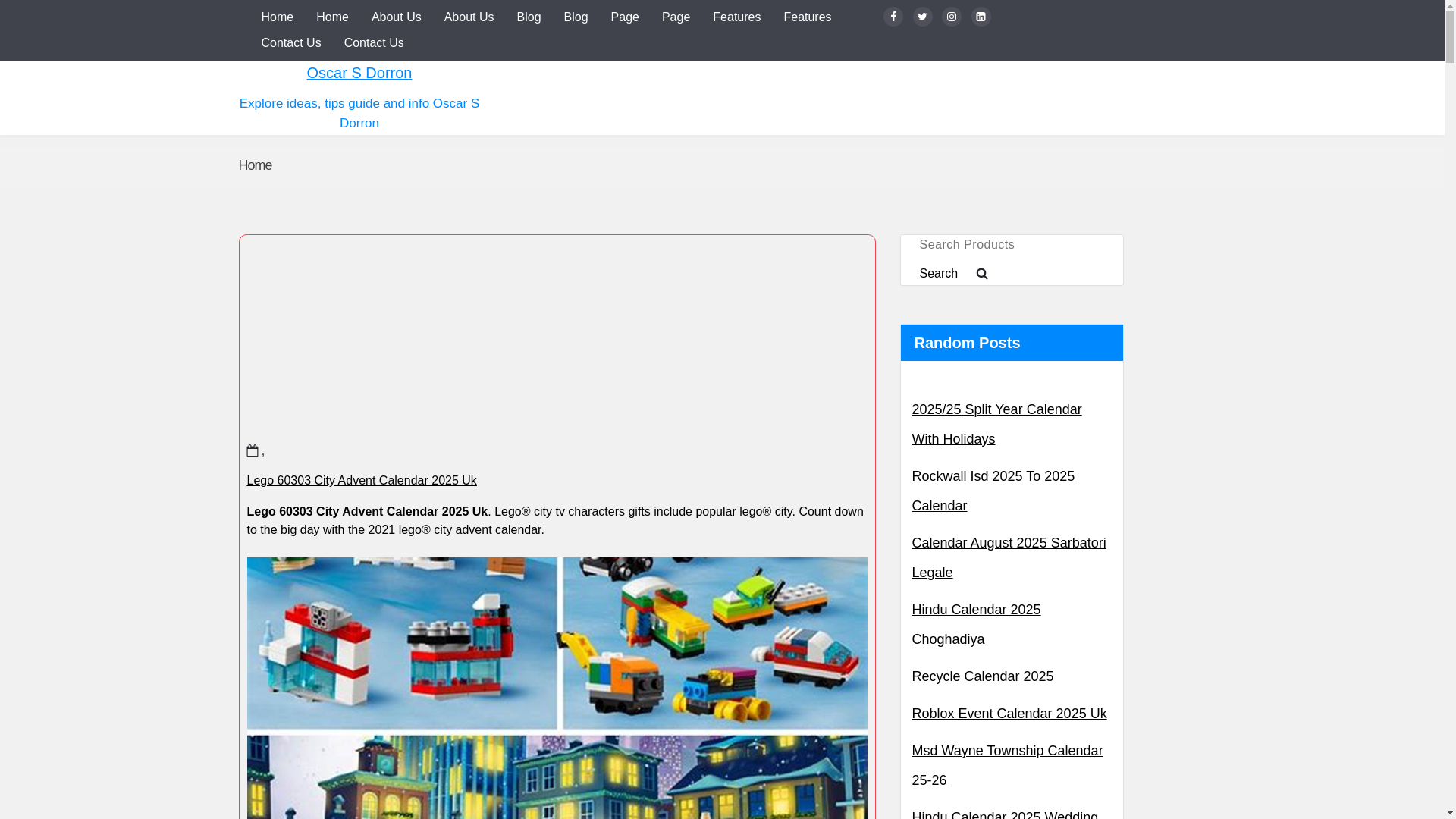Screen dimensions: 1456x819
Task: Open 'Recycle Calendar 2025' post
Action: point(982,676)
